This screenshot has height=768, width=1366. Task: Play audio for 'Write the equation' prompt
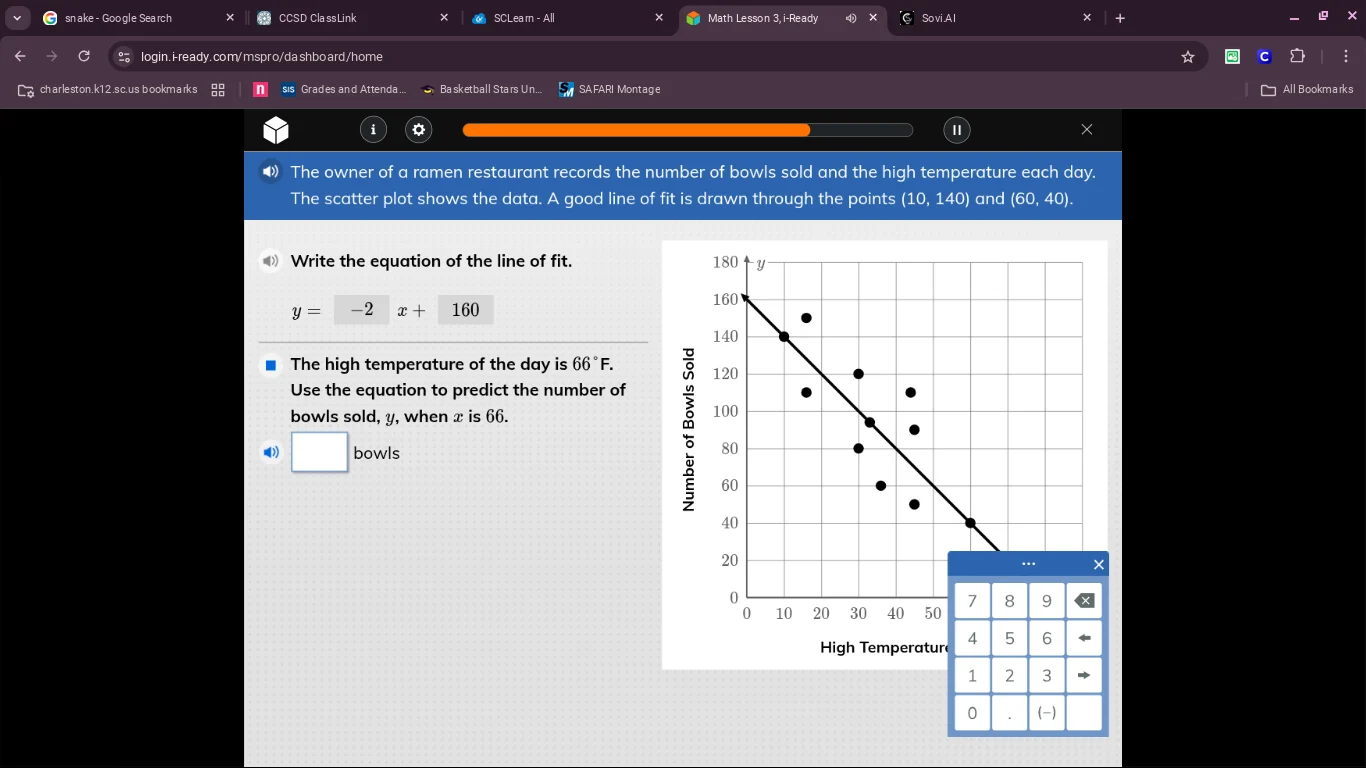coord(270,262)
